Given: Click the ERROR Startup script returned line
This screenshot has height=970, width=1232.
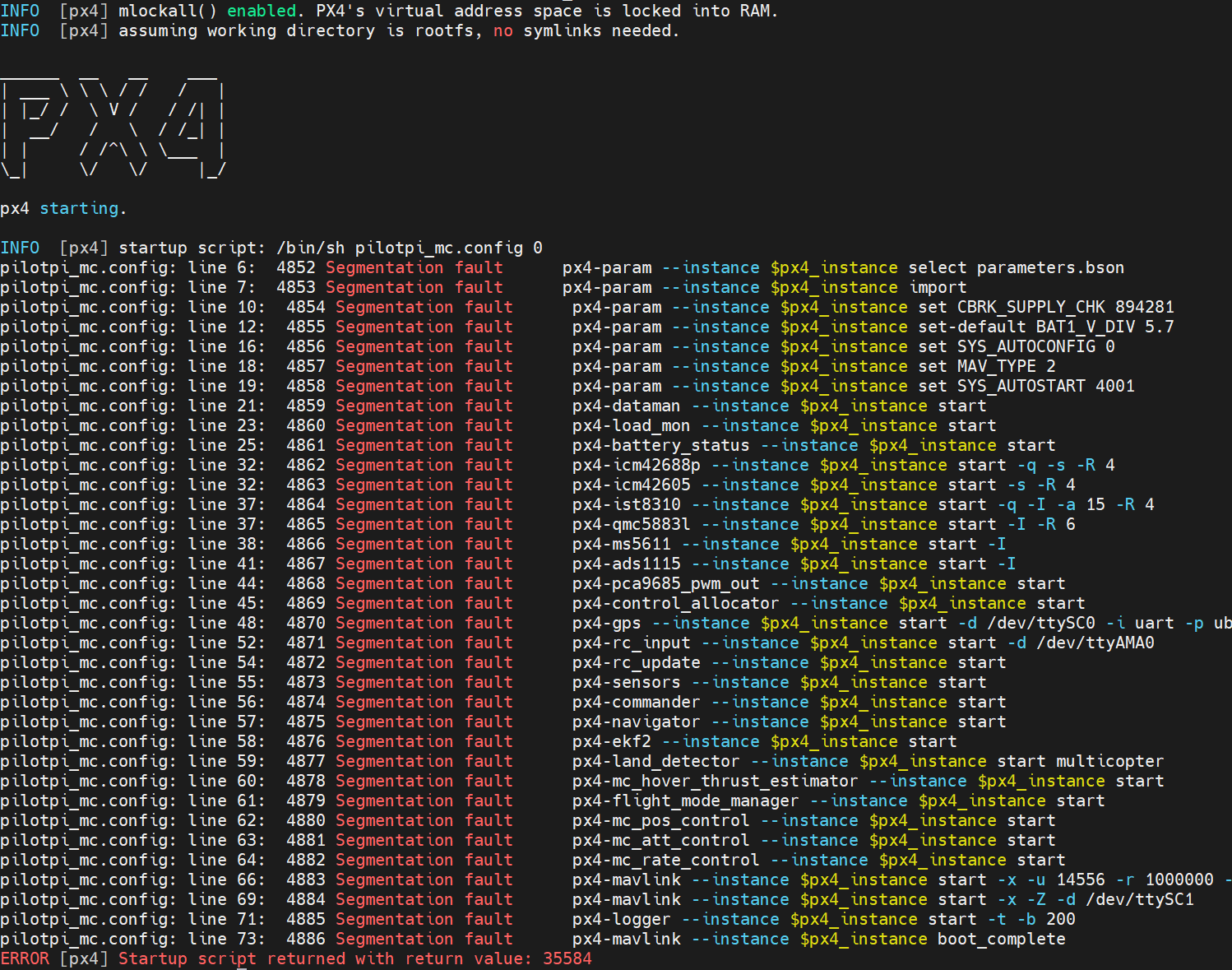Looking at the screenshot, I should (x=296, y=958).
